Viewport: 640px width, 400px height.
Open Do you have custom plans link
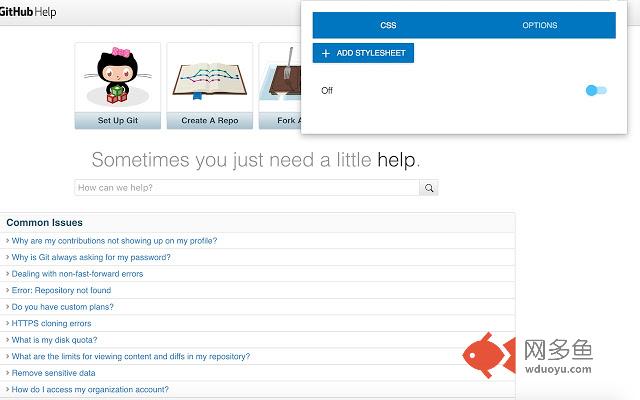[62, 307]
